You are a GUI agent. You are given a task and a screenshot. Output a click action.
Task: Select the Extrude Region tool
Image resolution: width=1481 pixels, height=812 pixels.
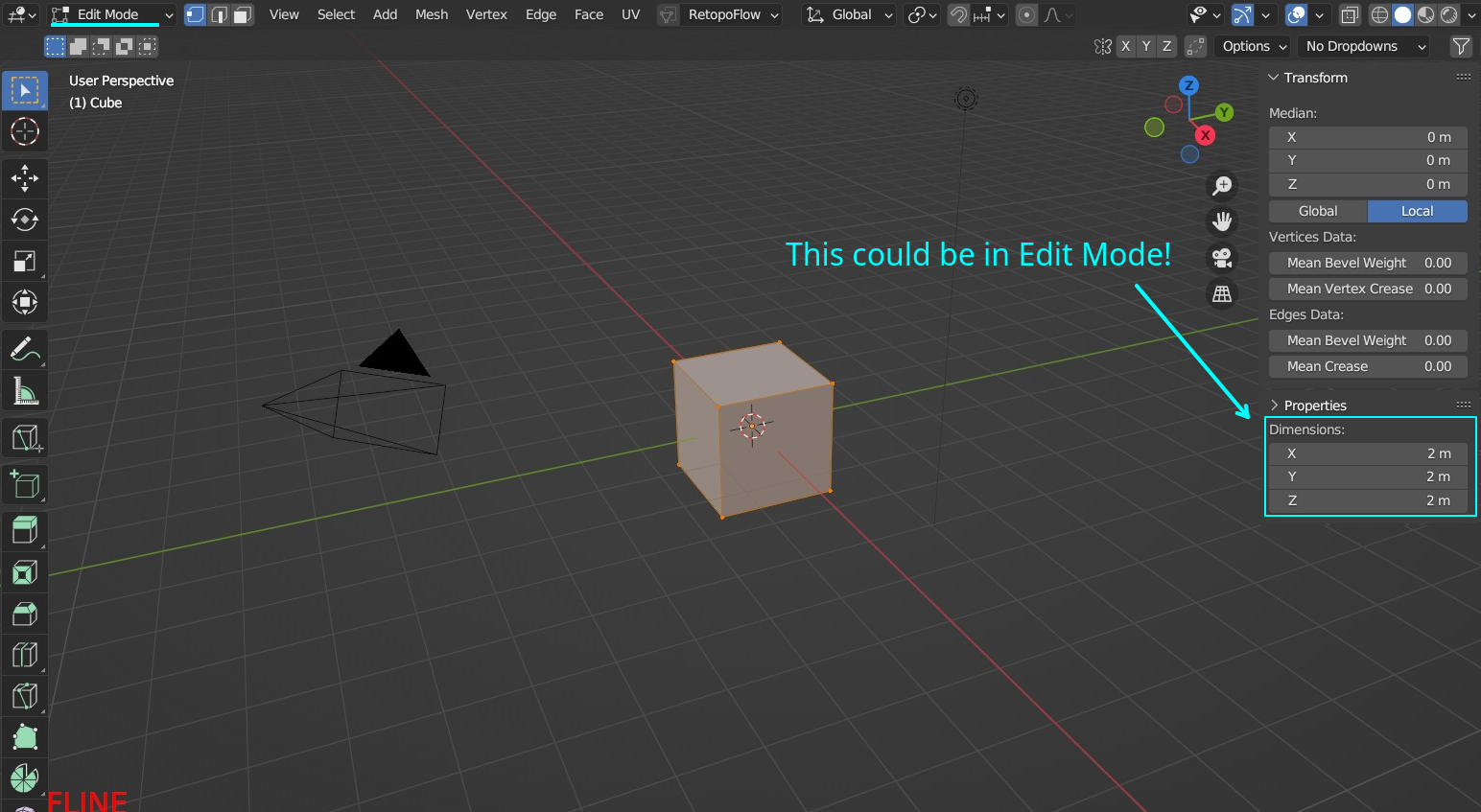click(x=25, y=531)
